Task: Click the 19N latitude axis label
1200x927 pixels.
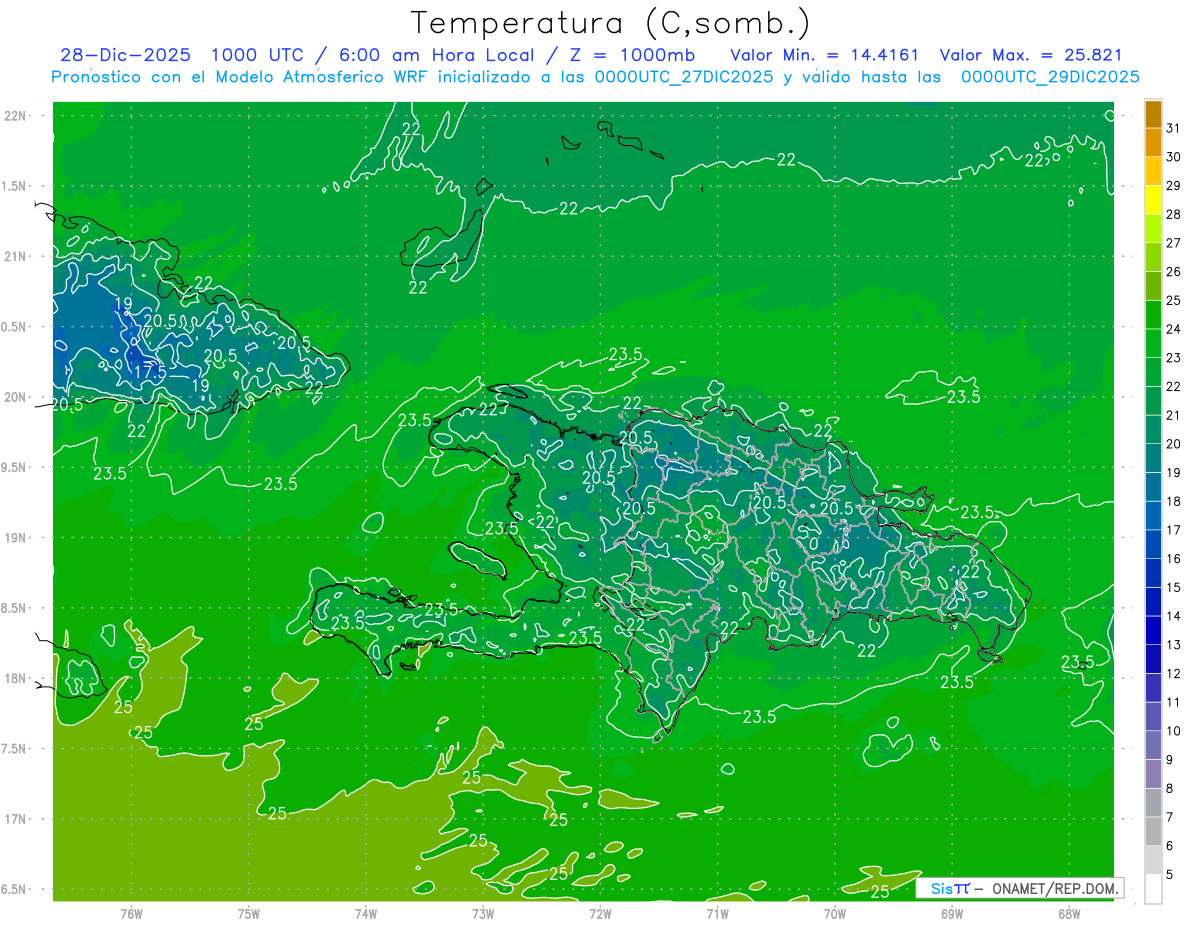Action: click(16, 538)
